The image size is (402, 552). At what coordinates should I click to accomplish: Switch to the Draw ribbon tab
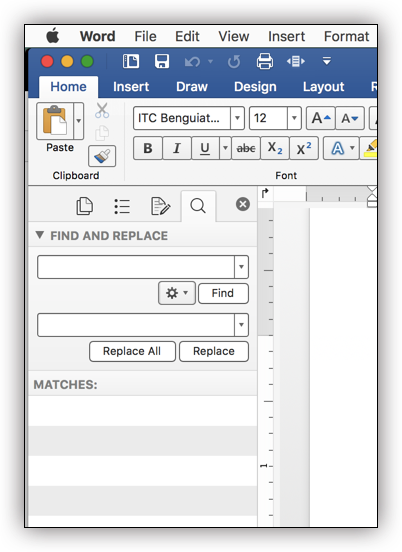click(x=192, y=87)
